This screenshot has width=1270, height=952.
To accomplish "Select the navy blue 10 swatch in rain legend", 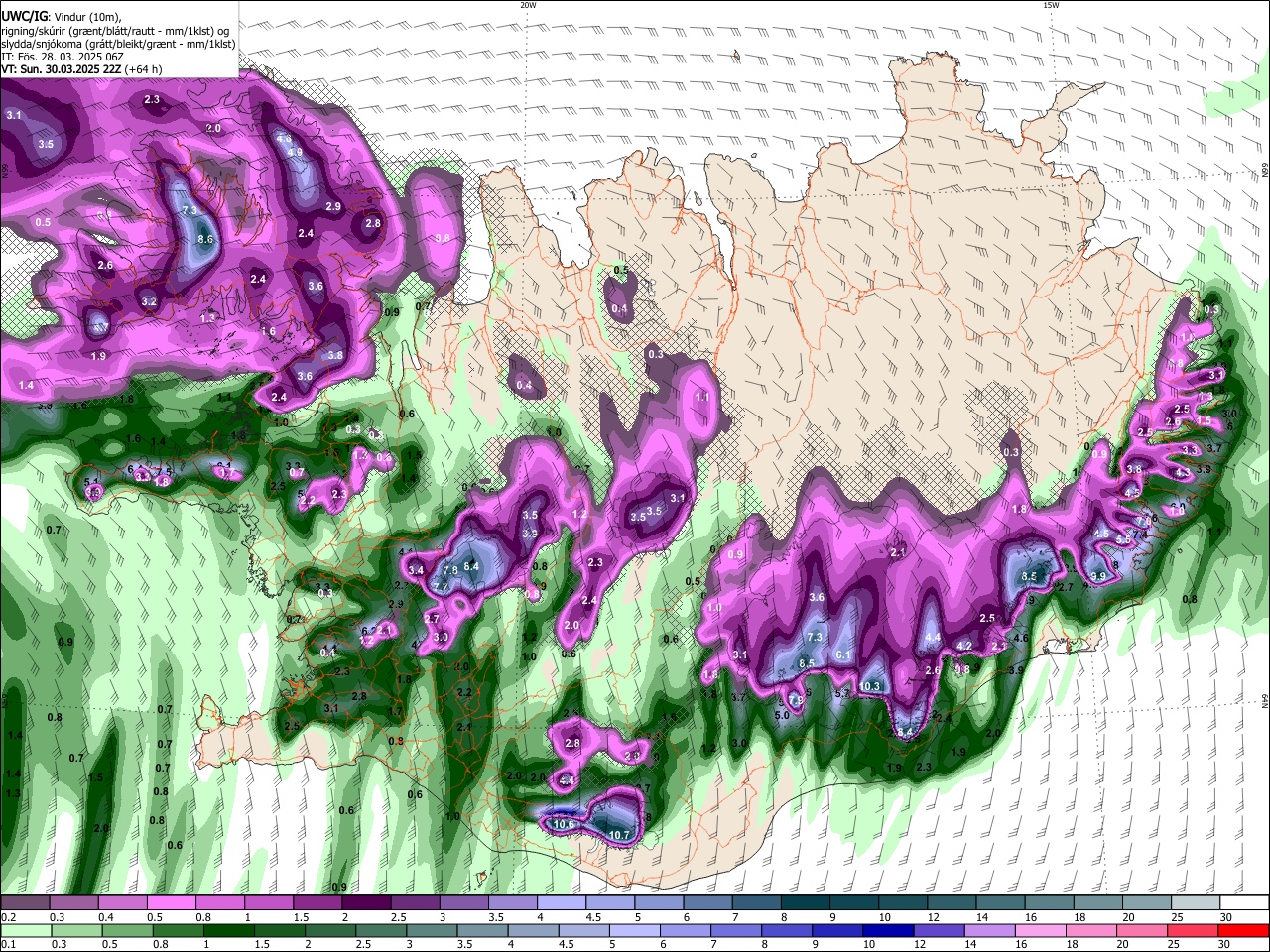I will coord(889,931).
